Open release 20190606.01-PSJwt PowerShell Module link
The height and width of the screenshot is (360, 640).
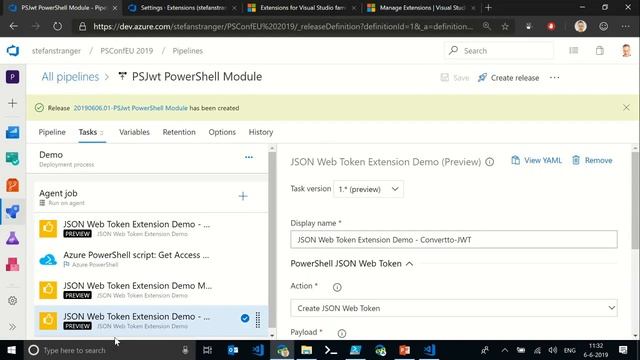click(x=131, y=108)
